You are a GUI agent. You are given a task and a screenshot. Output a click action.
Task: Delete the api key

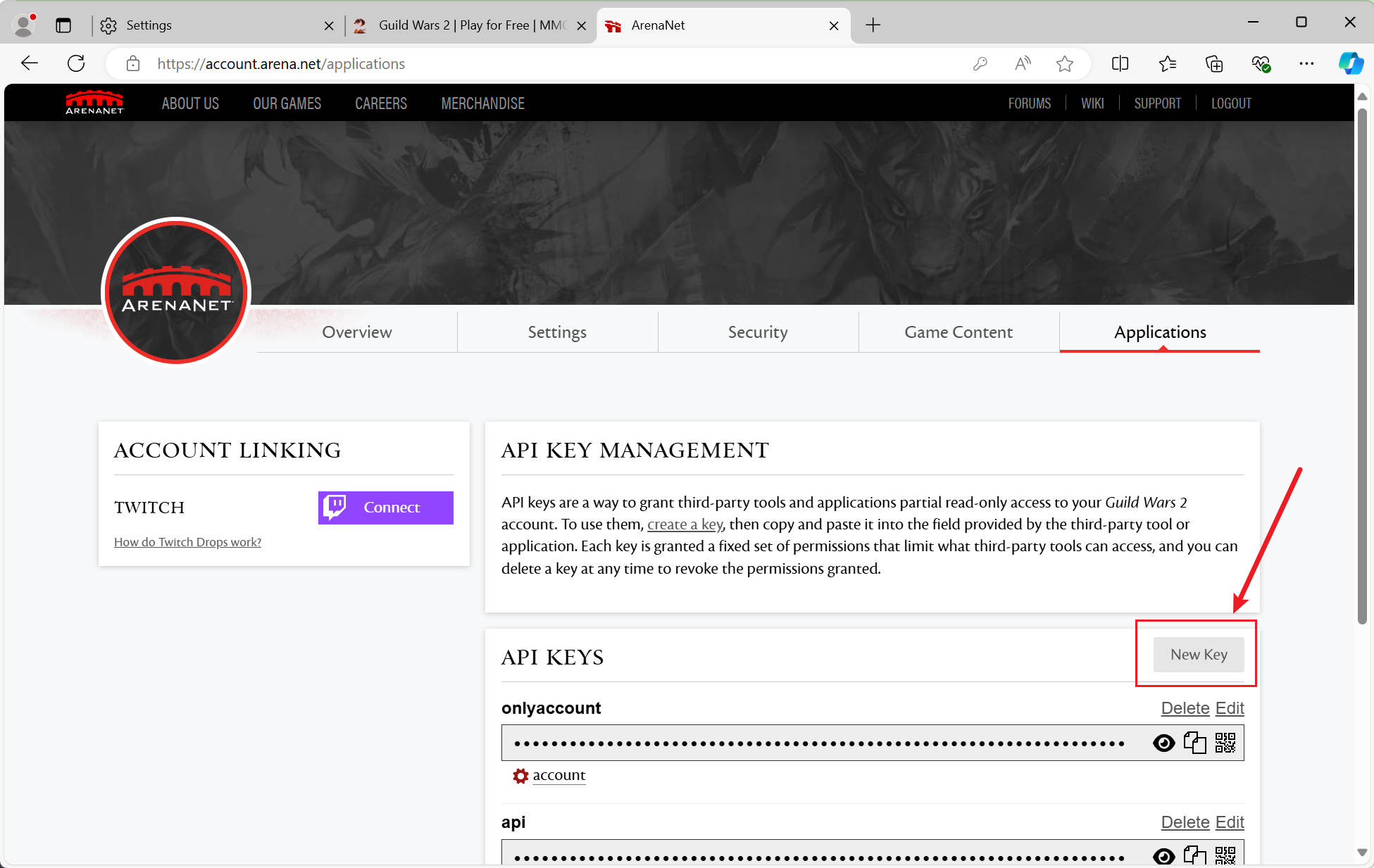pos(1185,822)
